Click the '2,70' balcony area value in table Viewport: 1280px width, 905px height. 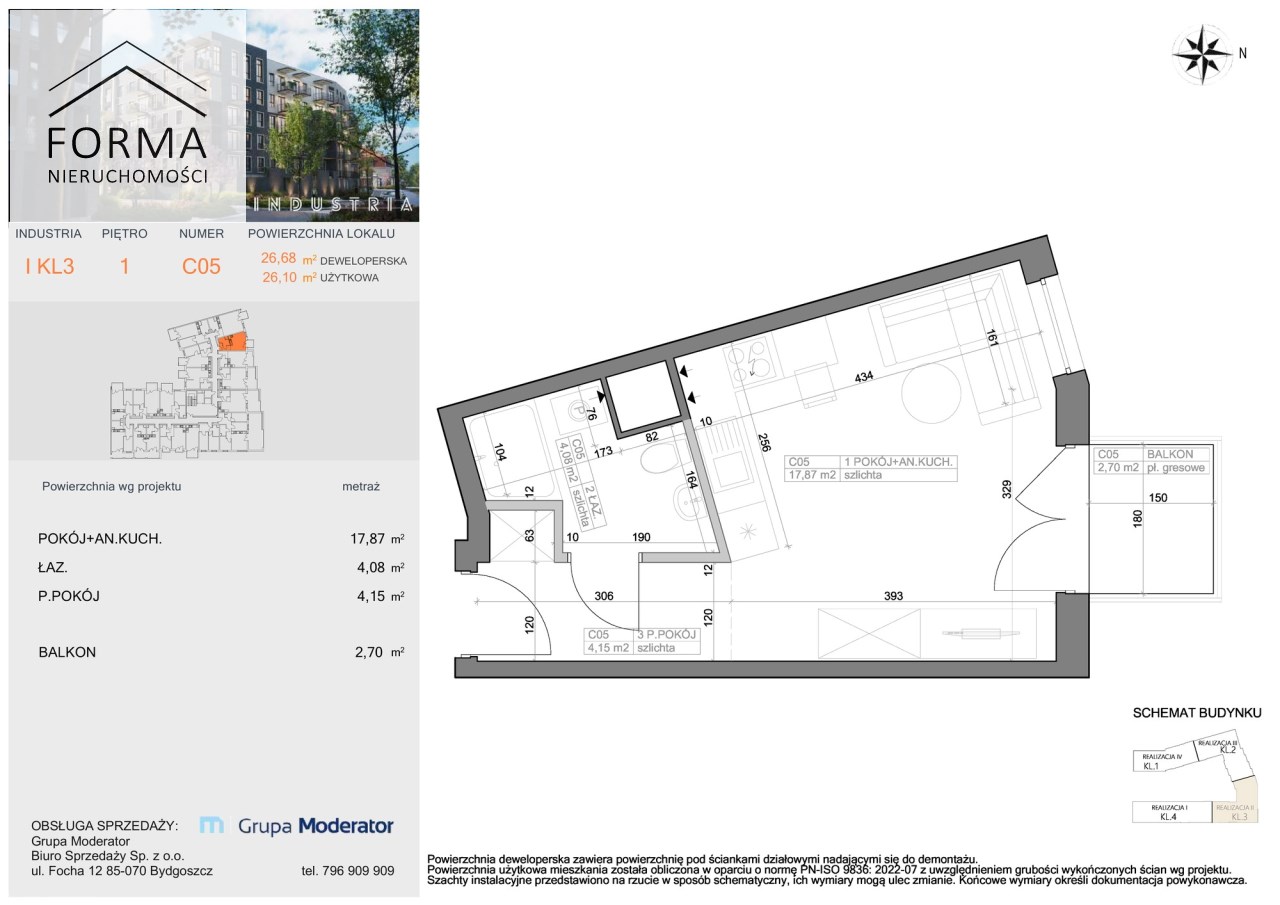pos(368,652)
